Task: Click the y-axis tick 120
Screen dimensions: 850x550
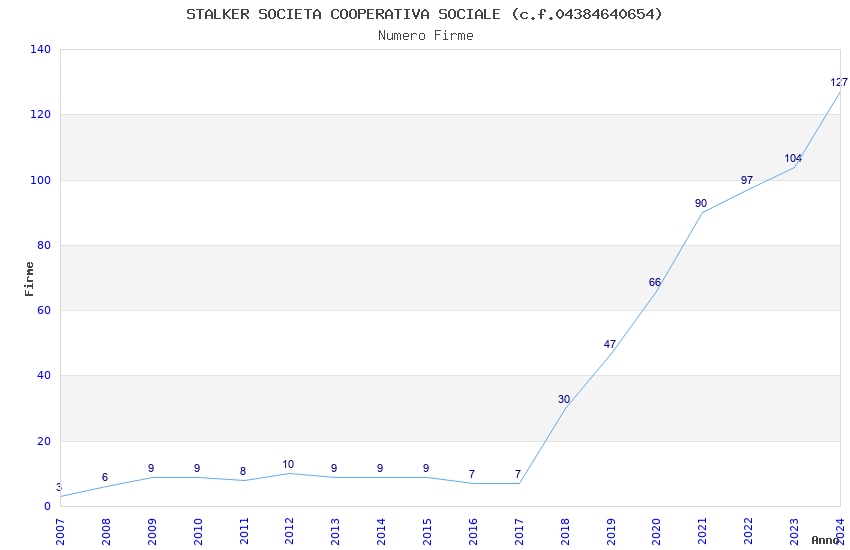Action: [x=40, y=114]
